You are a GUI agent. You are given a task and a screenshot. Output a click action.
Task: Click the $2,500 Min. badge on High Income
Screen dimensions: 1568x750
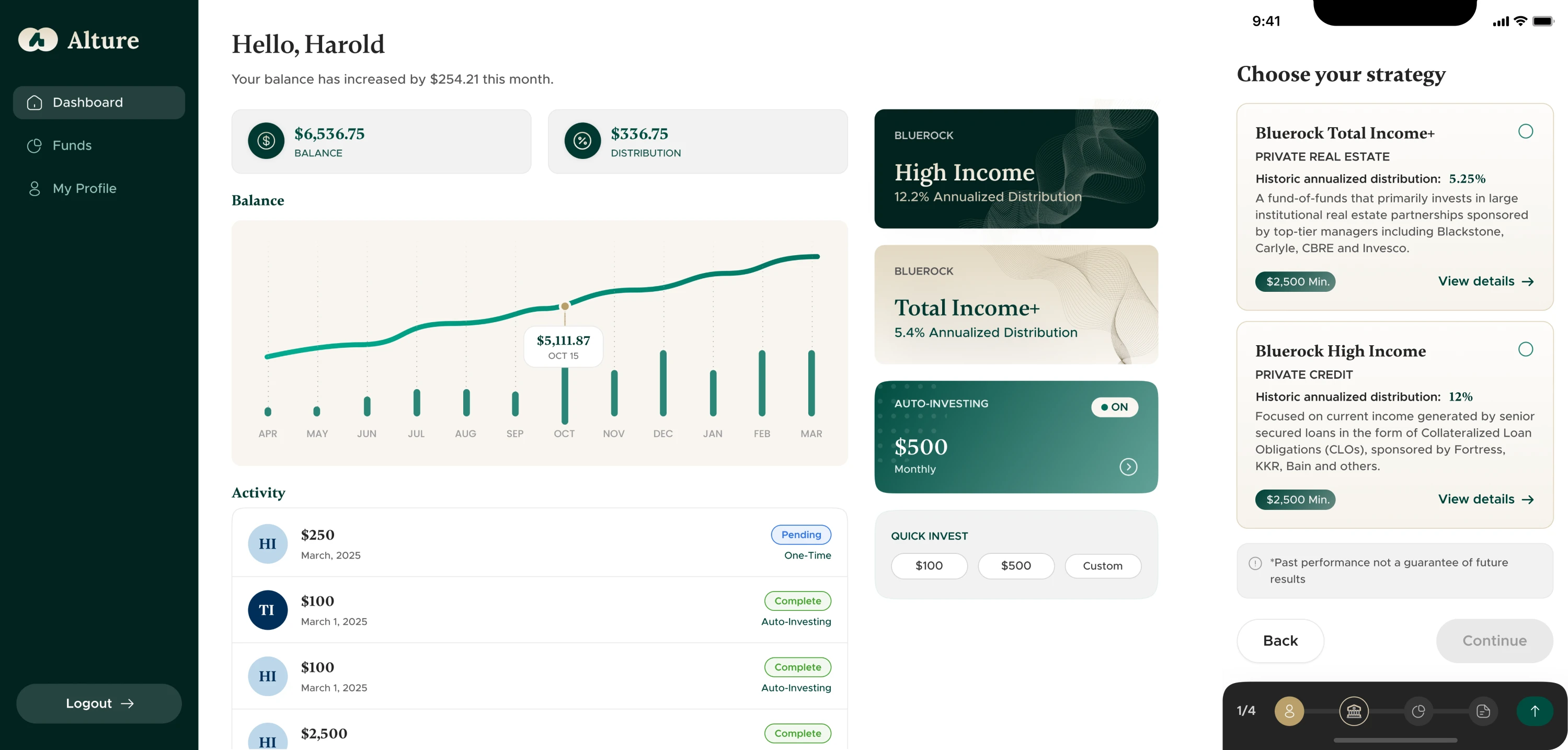pyautogui.click(x=1295, y=500)
